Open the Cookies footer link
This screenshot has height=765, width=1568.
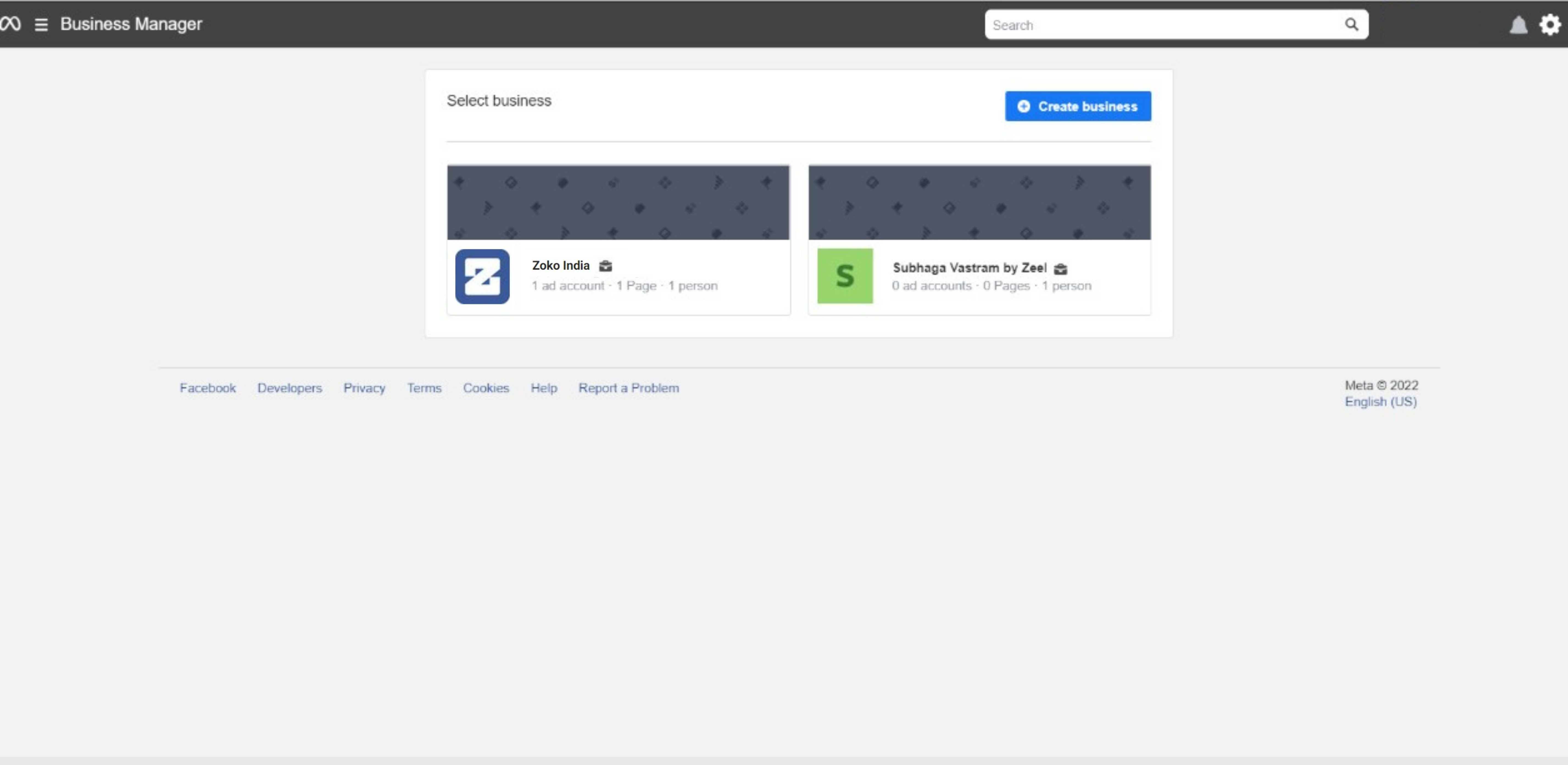(x=486, y=388)
